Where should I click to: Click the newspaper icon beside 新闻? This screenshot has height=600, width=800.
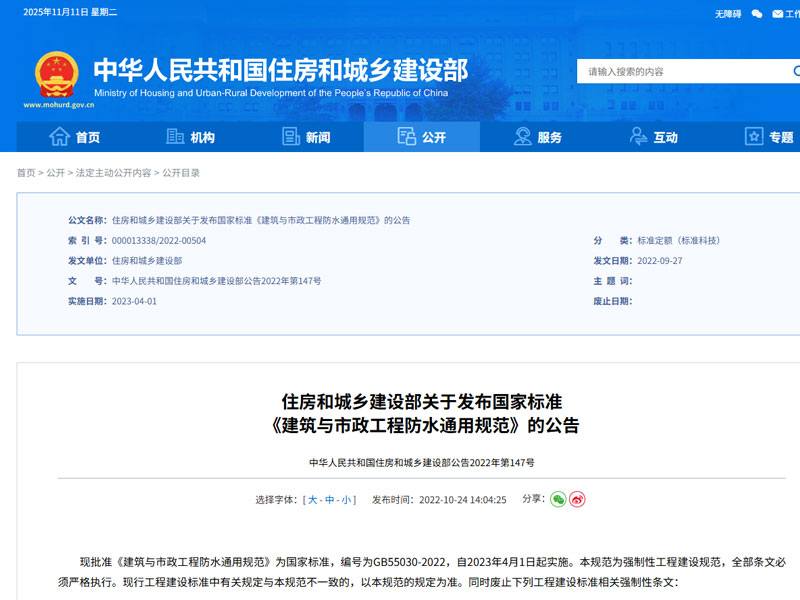(291, 138)
